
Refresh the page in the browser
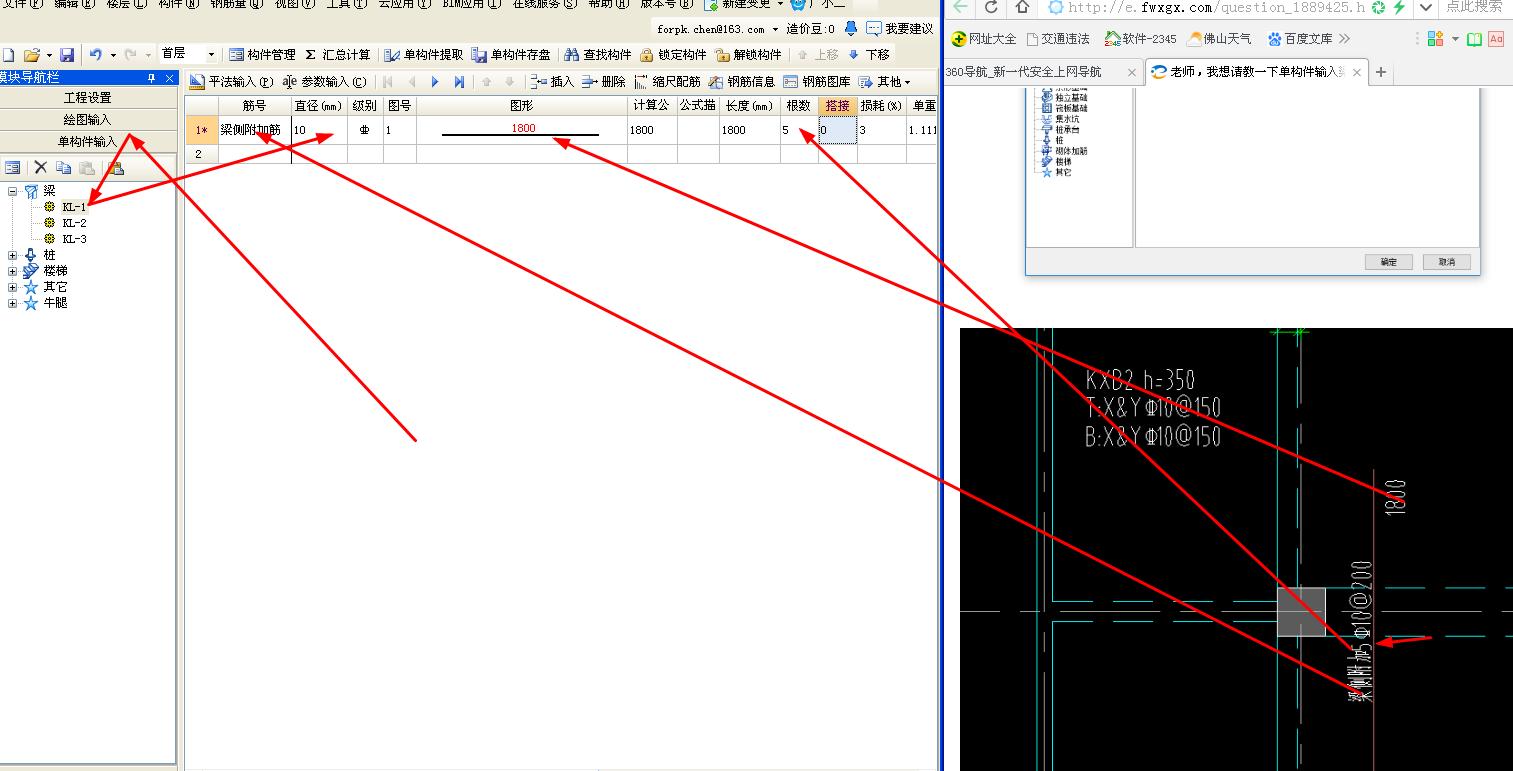coord(991,7)
